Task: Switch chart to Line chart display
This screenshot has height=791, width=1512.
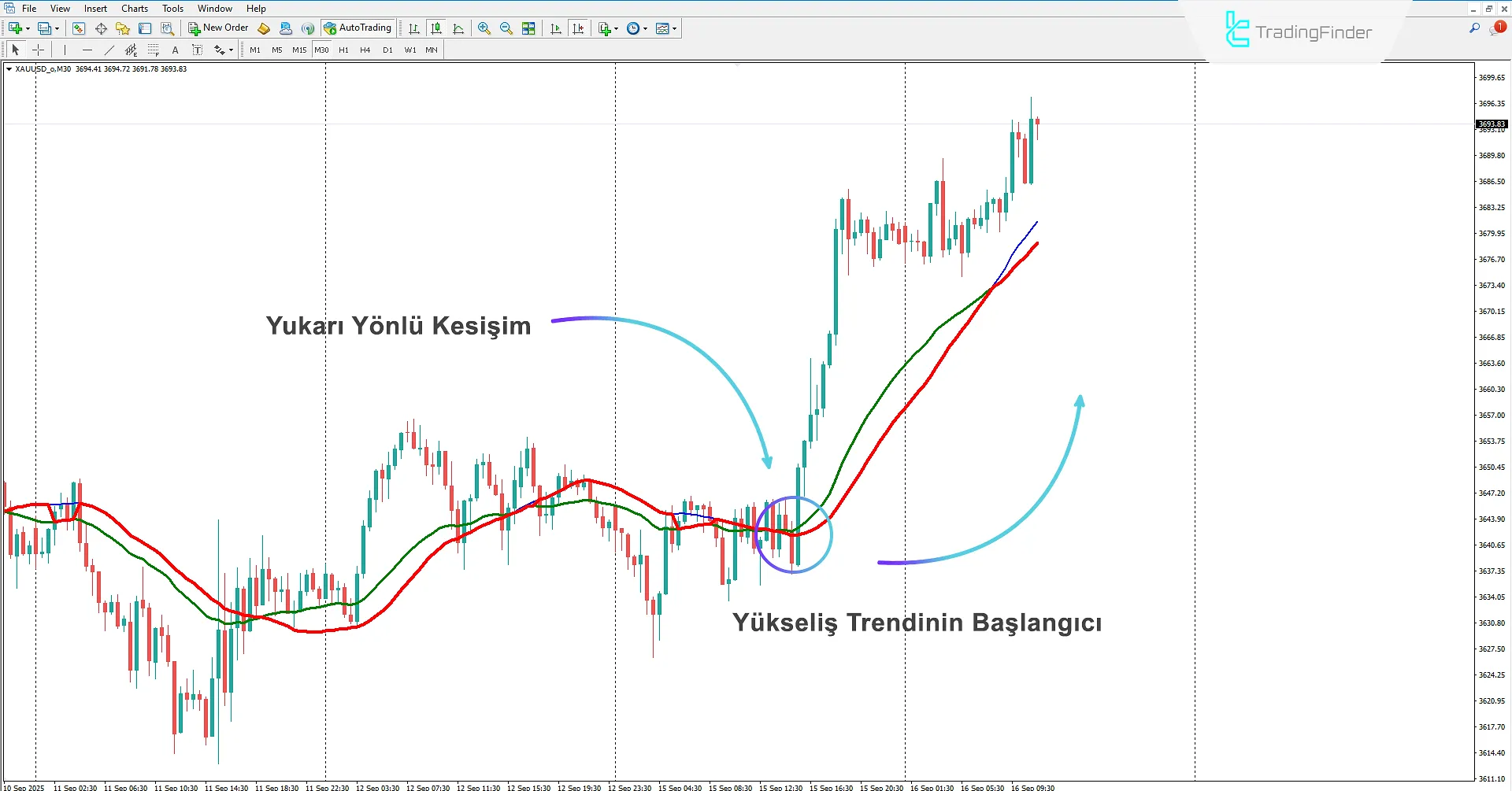Action: click(x=458, y=28)
